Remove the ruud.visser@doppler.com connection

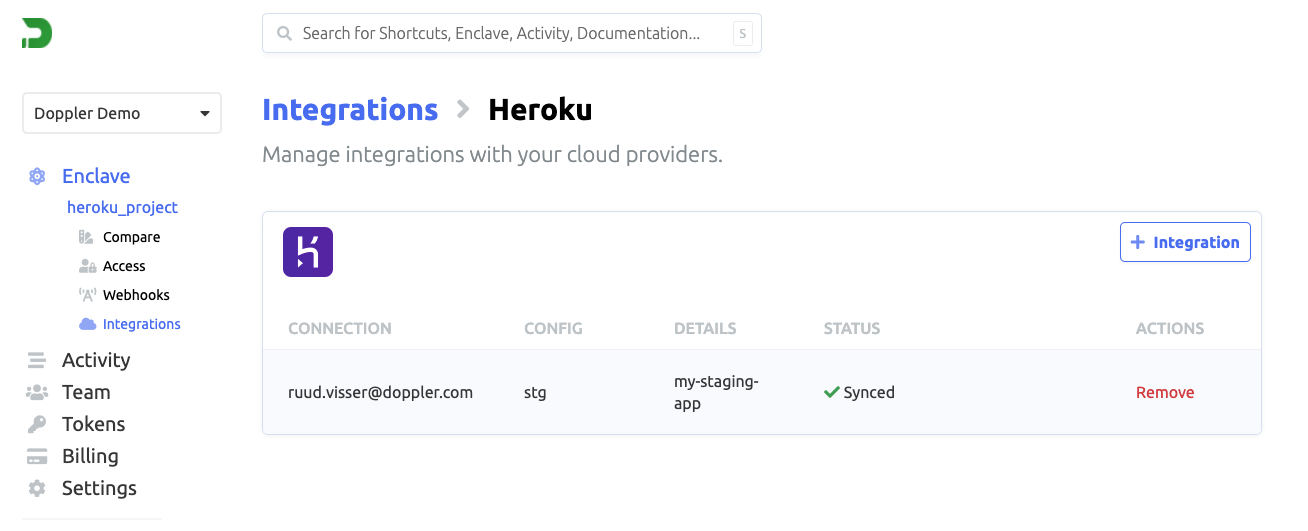click(1165, 392)
